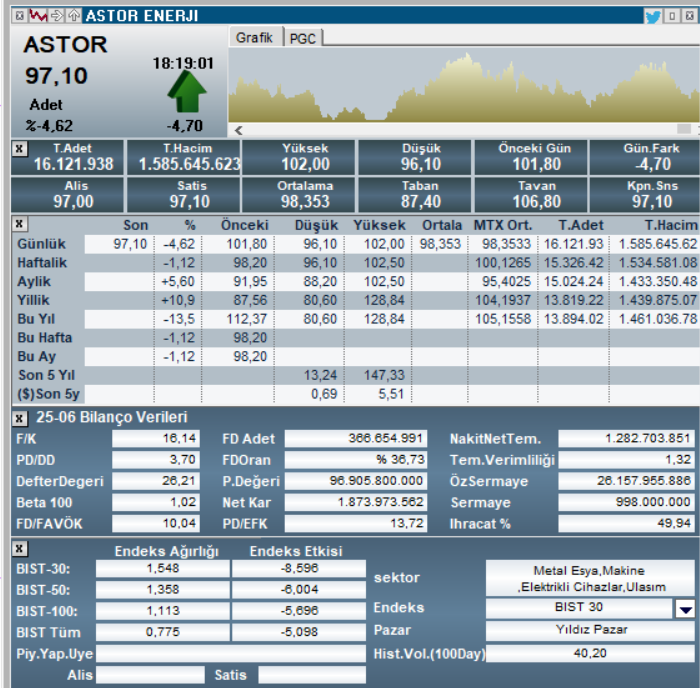The width and height of the screenshot is (700, 688).
Task: Click the chart icon in the title bar
Action: (38, 16)
